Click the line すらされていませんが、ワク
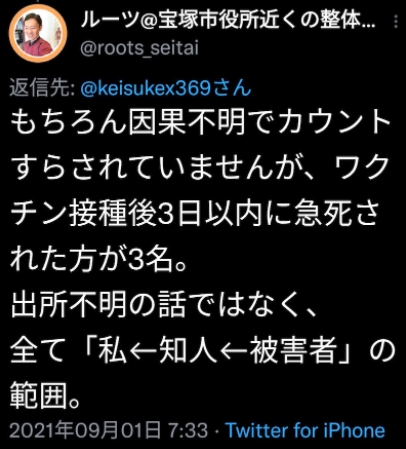This screenshot has height=449, width=406. point(200,168)
